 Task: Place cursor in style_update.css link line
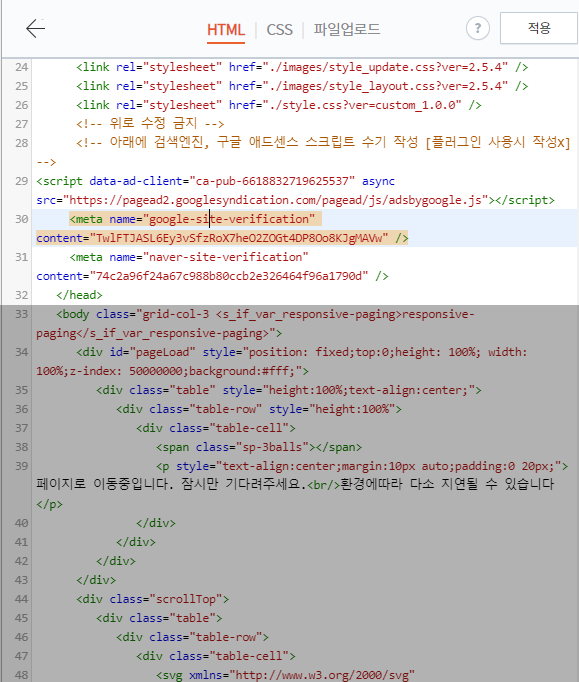coord(302,67)
